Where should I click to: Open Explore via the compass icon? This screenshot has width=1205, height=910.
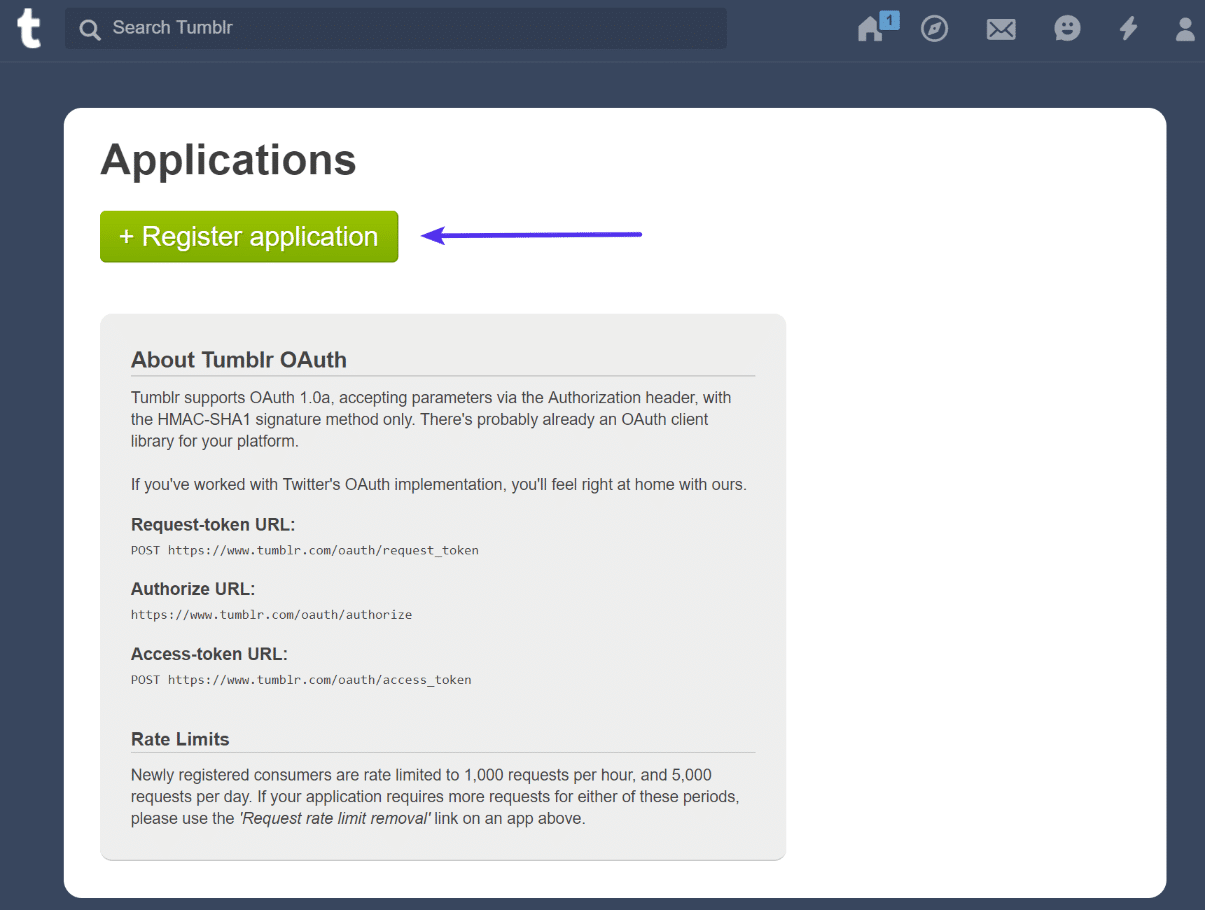point(934,28)
